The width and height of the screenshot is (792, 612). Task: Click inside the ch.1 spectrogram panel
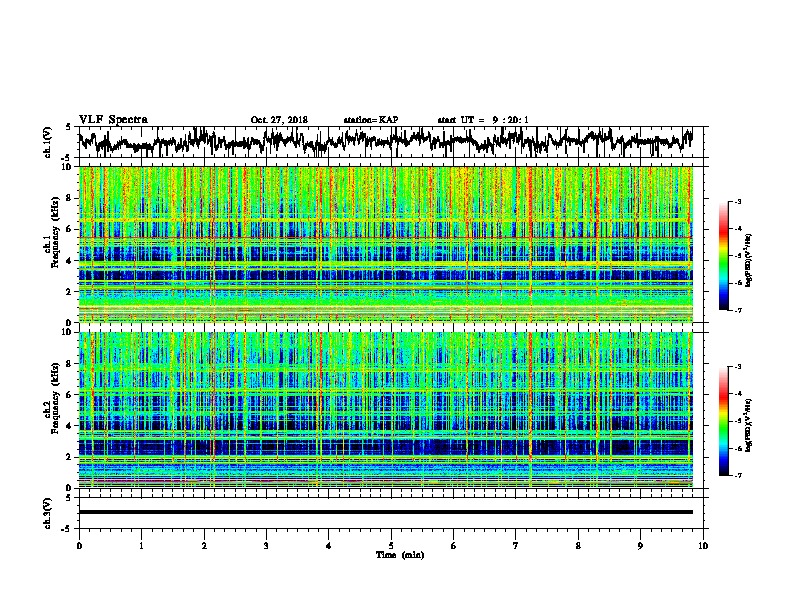coord(386,244)
